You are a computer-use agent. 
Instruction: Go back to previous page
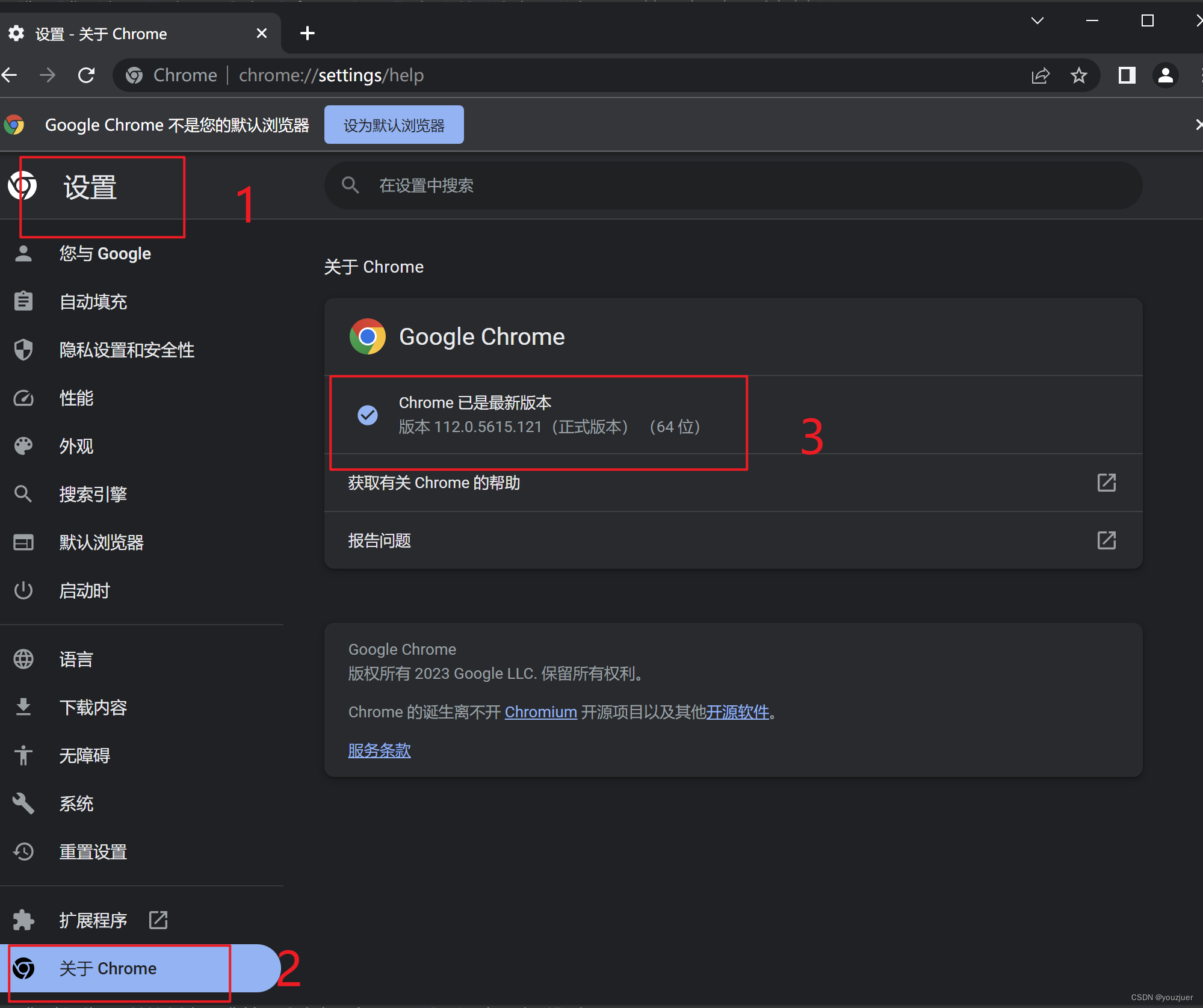10,75
